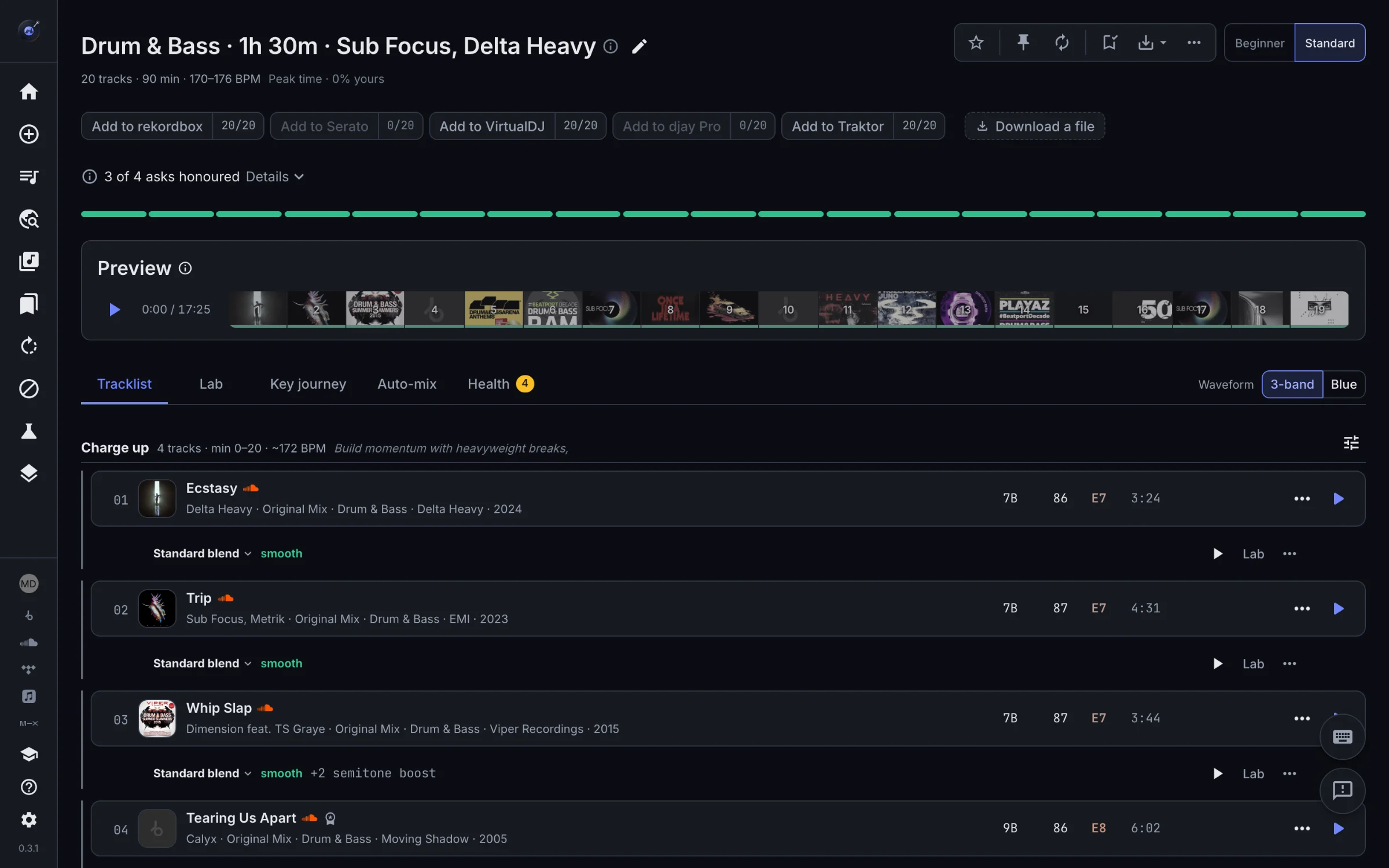The width and height of the screenshot is (1389, 868).
Task: Open the Health tab
Action: coord(501,384)
